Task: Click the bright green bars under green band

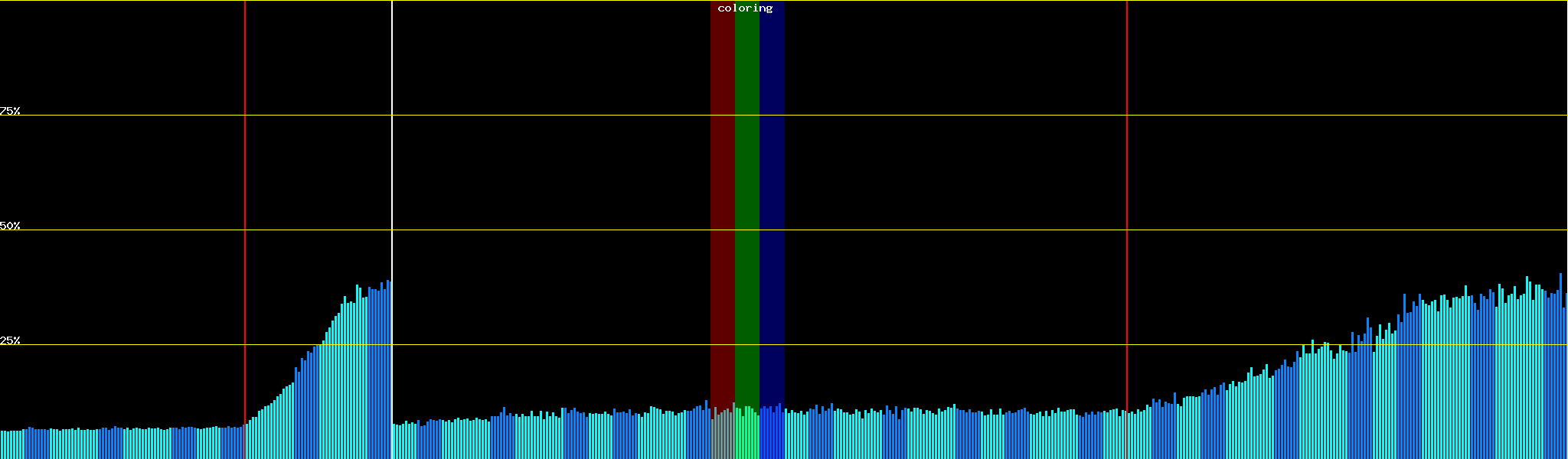Action: click(746, 436)
